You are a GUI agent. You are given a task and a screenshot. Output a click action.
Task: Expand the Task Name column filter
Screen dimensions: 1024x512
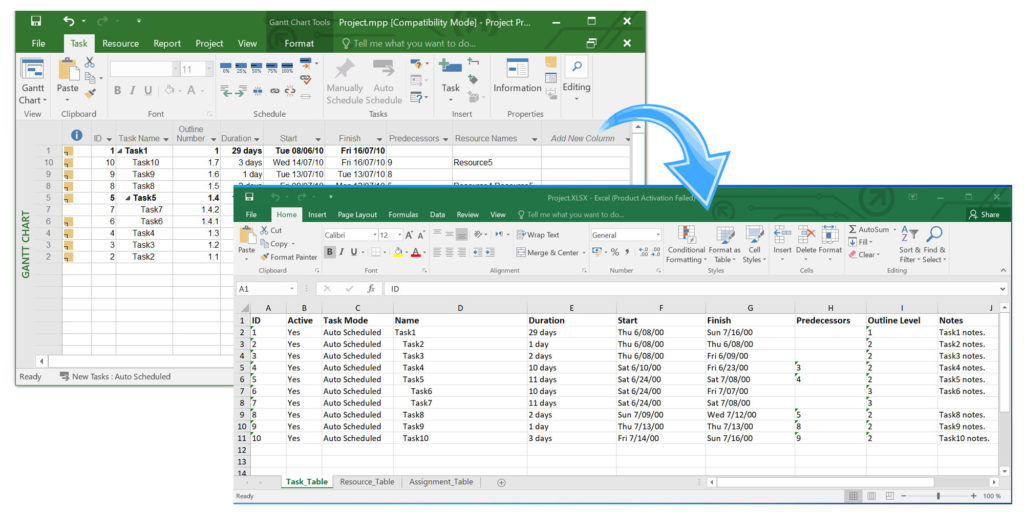pyautogui.click(x=165, y=139)
